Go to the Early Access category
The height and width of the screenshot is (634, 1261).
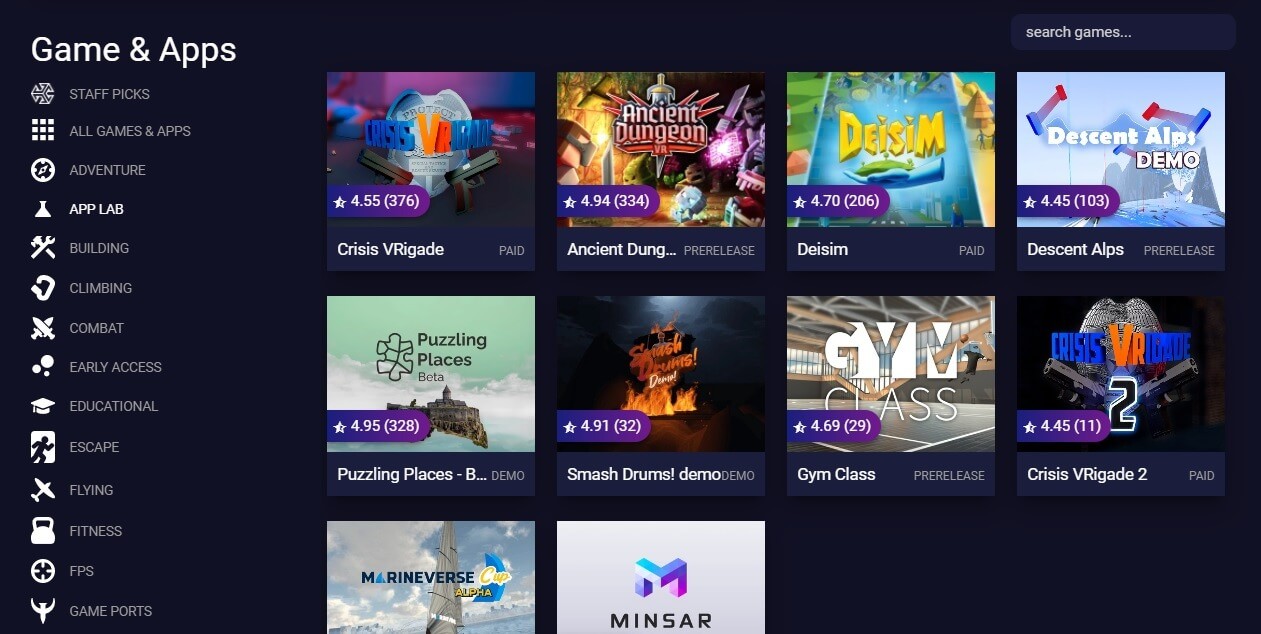(115, 367)
